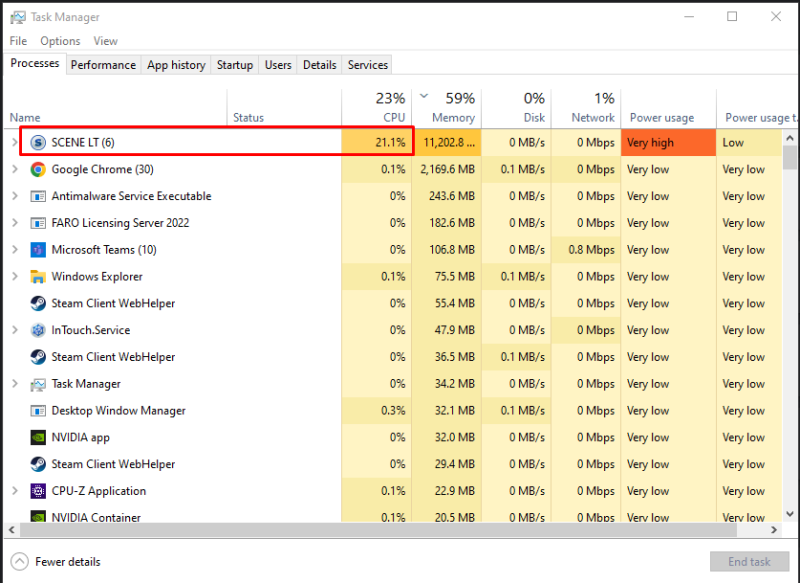Click the Google Chrome process icon

pos(38,170)
